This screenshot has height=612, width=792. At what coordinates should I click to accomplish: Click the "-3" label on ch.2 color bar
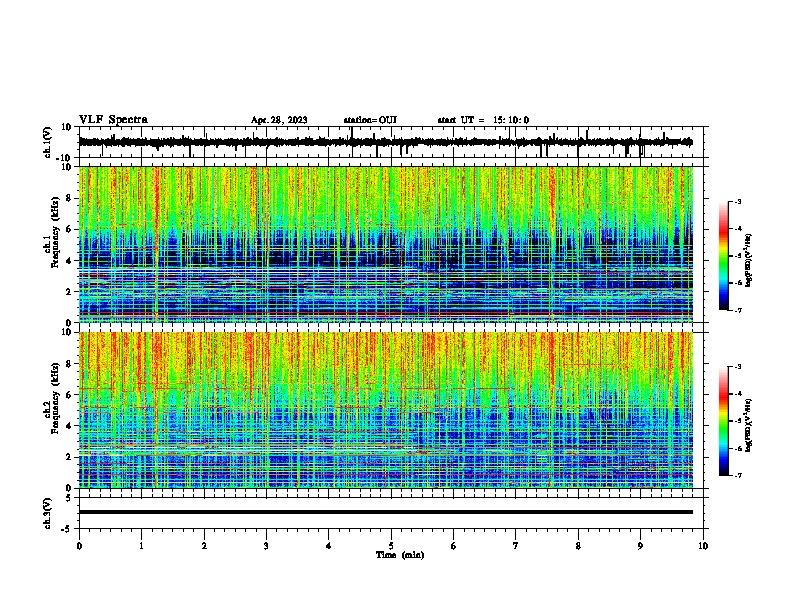(738, 367)
